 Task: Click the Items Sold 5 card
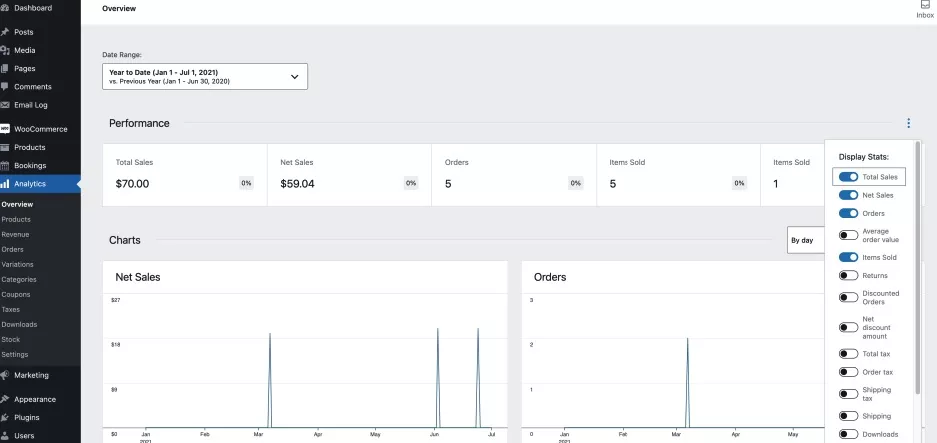678,175
